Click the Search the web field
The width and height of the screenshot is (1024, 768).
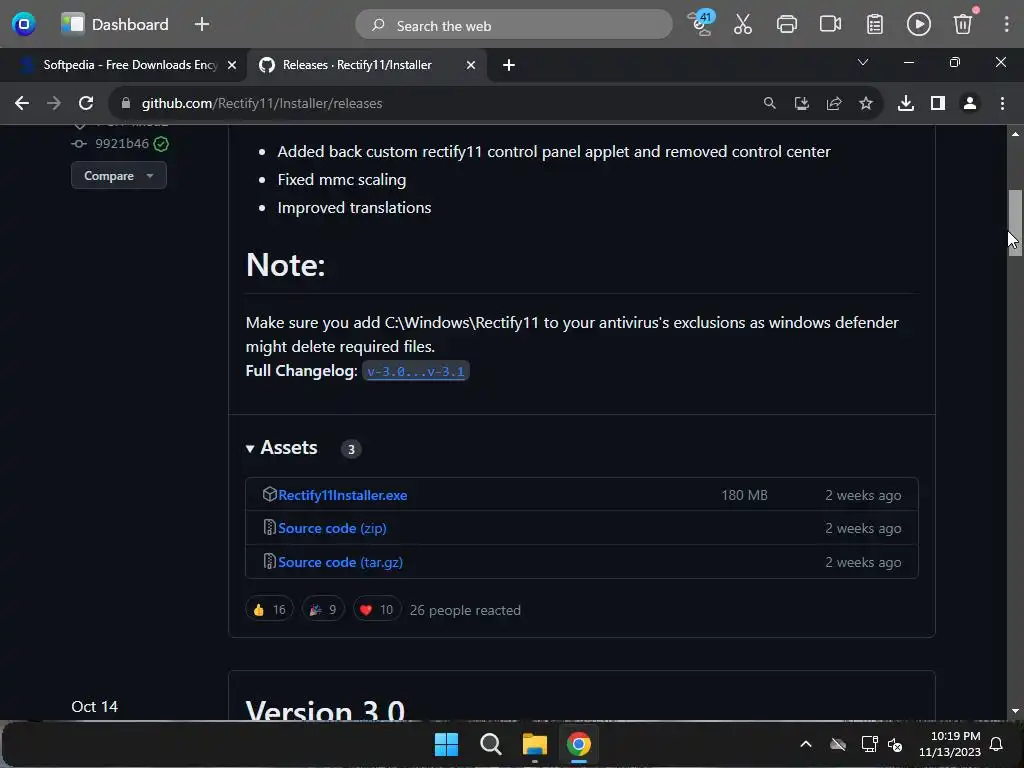513,25
